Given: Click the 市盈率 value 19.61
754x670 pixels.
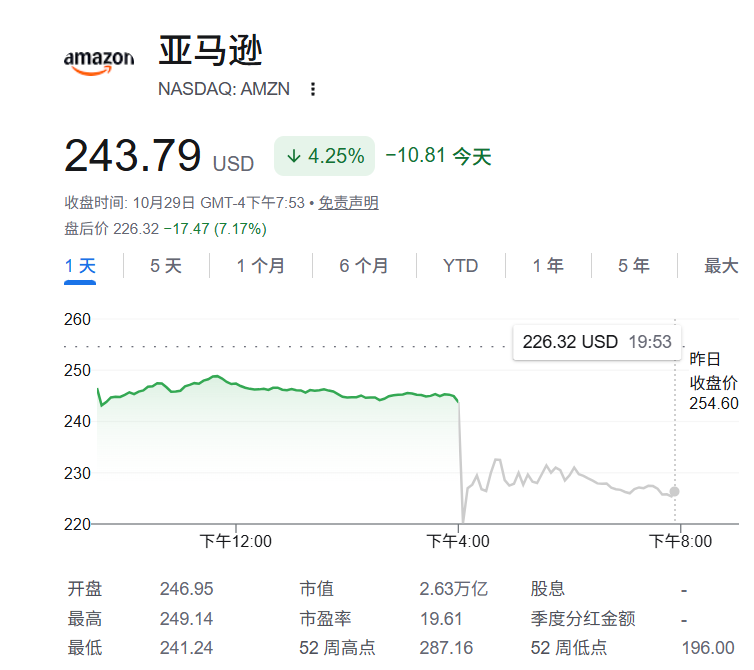Looking at the screenshot, I should (441, 619).
